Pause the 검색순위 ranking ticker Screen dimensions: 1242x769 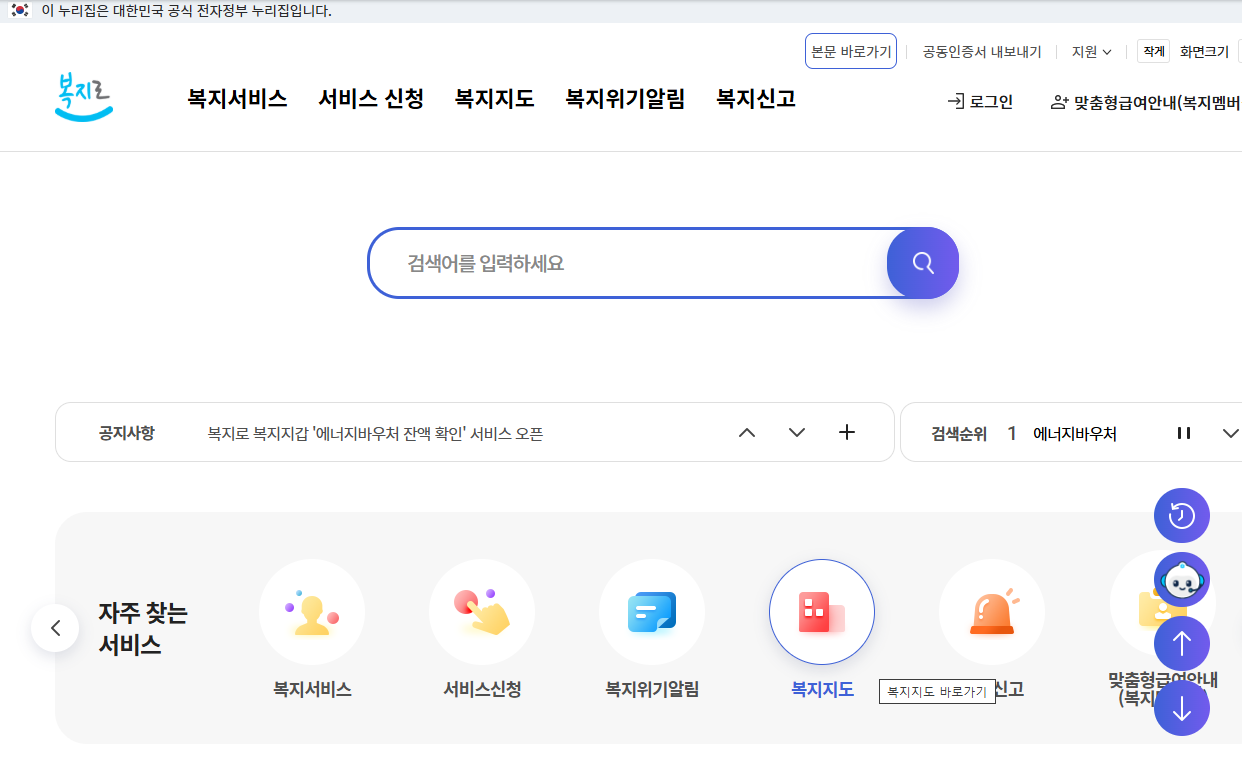pos(1184,432)
